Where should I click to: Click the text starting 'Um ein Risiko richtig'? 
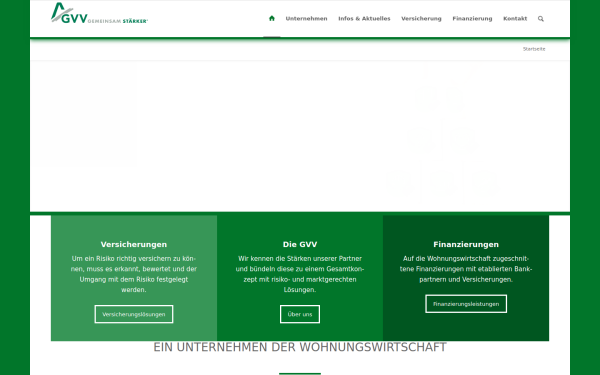coord(134,274)
